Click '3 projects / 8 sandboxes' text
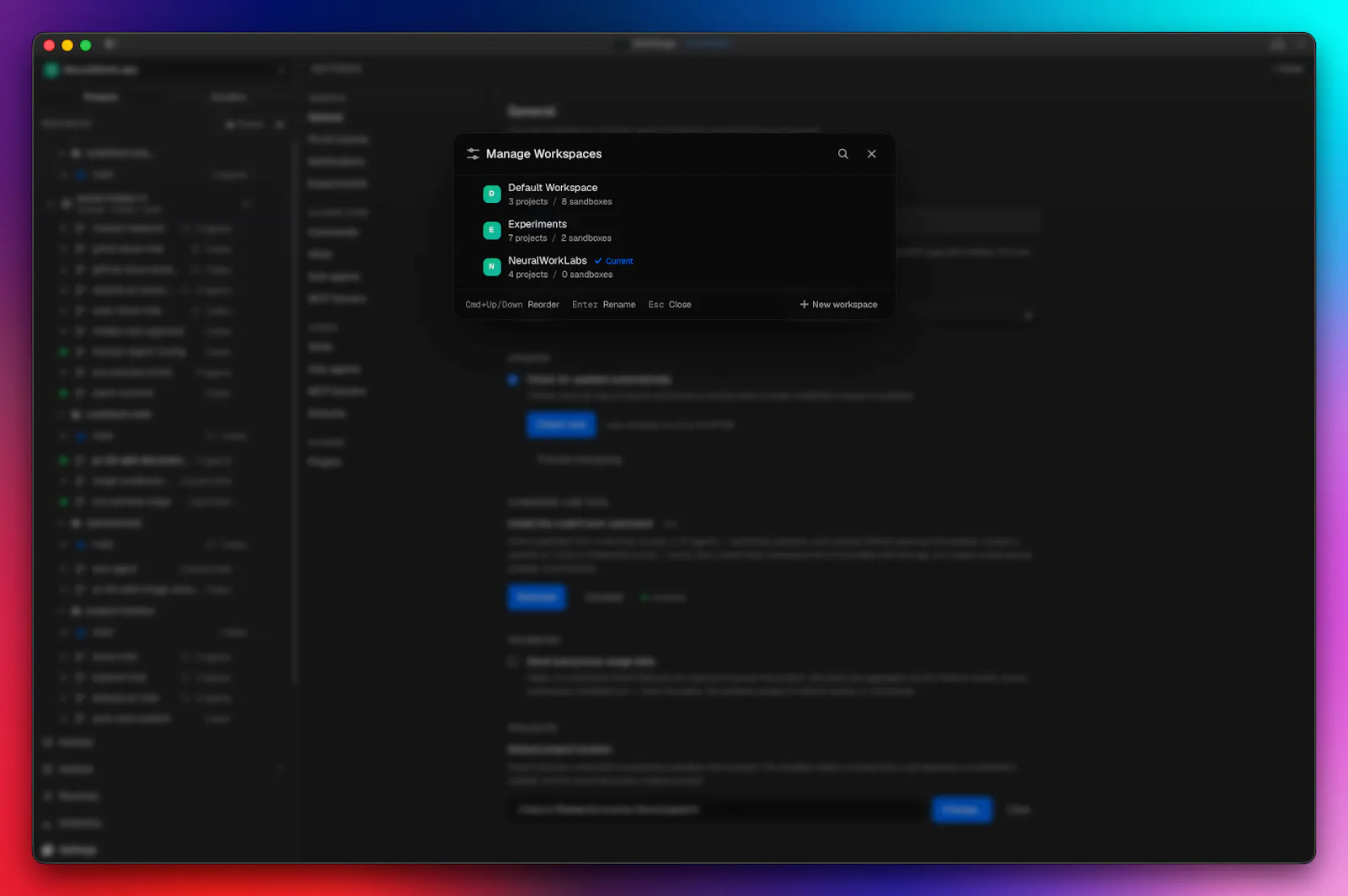Viewport: 1348px width, 896px height. pyautogui.click(x=560, y=202)
